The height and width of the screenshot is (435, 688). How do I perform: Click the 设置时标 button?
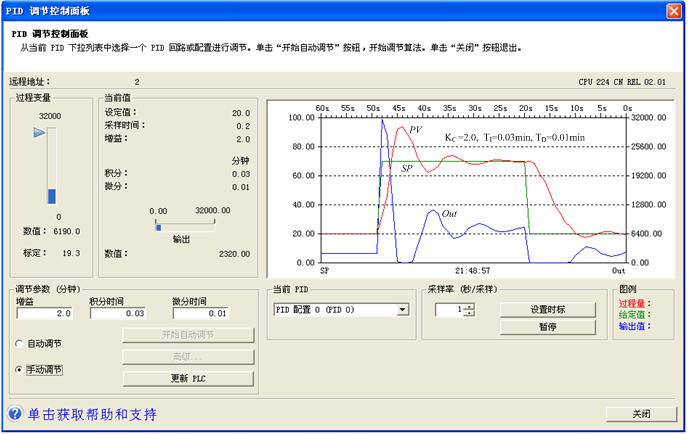click(548, 310)
